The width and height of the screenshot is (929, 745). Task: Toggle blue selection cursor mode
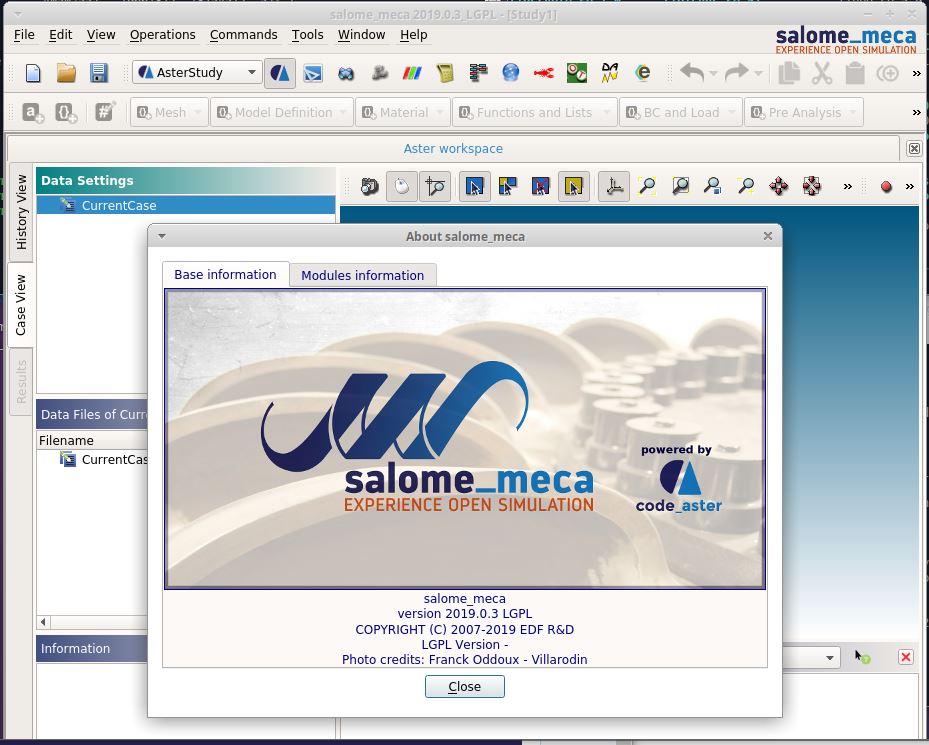tap(475, 187)
